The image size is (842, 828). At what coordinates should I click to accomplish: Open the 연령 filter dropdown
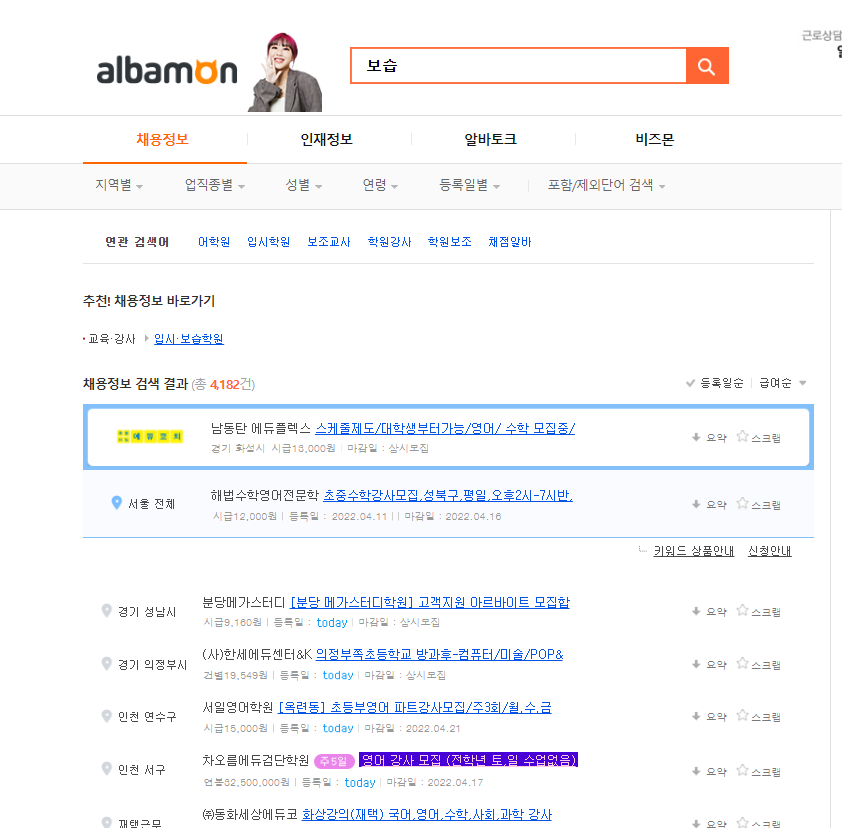[x=380, y=185]
